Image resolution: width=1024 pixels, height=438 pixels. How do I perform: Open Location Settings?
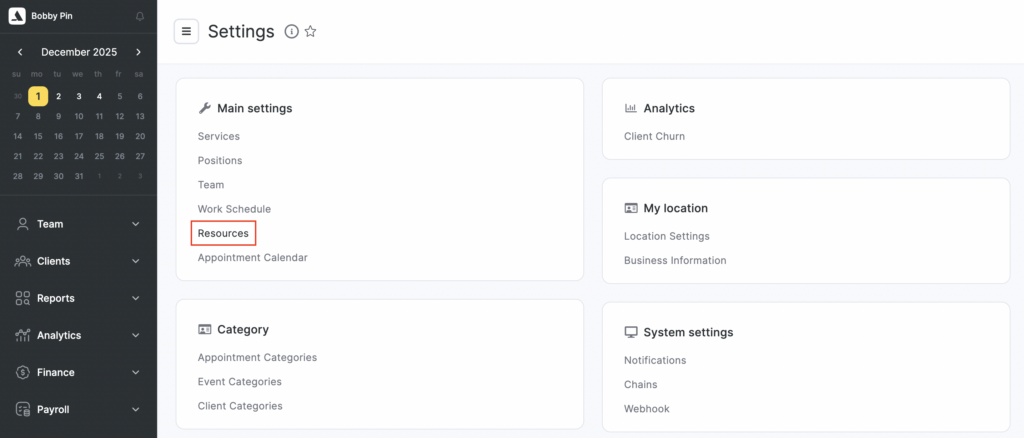point(666,236)
